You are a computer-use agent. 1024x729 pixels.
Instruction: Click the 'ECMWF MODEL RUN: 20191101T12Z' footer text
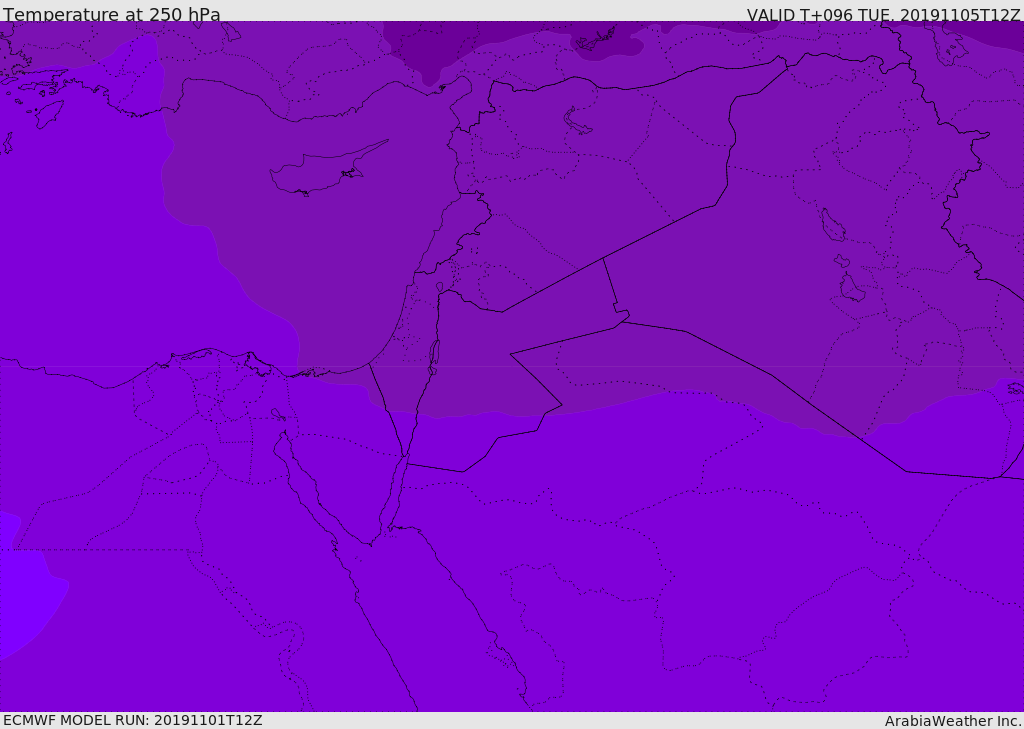pyautogui.click(x=133, y=720)
